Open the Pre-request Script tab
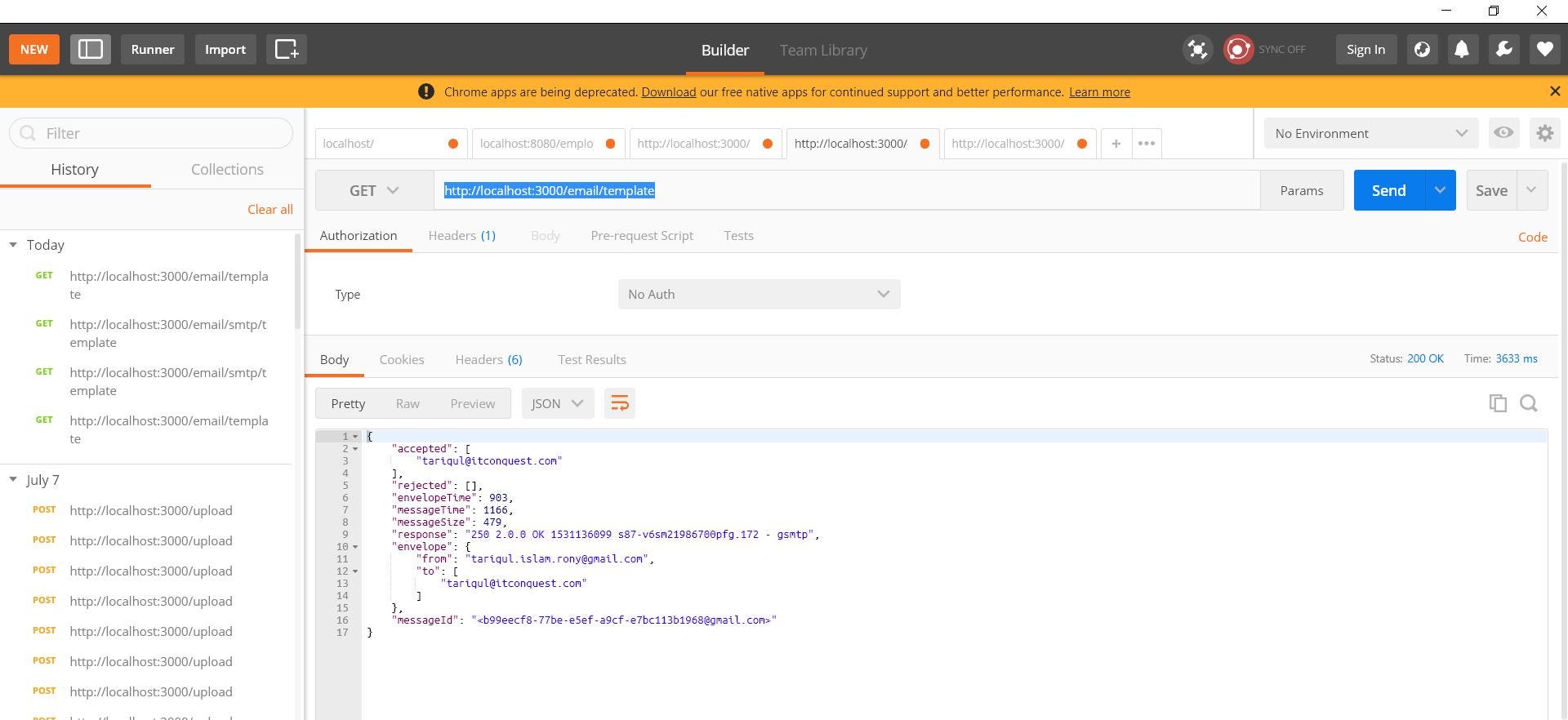 (x=642, y=235)
